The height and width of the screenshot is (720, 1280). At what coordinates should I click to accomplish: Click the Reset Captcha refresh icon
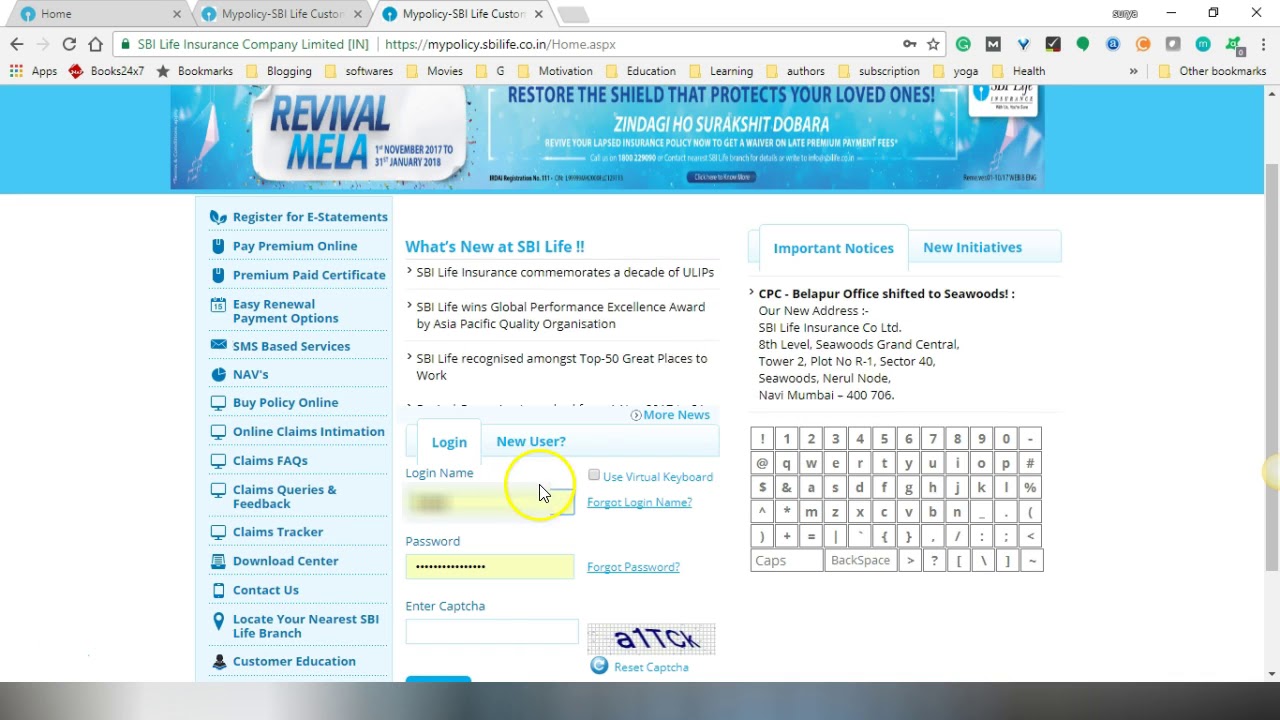tap(599, 665)
